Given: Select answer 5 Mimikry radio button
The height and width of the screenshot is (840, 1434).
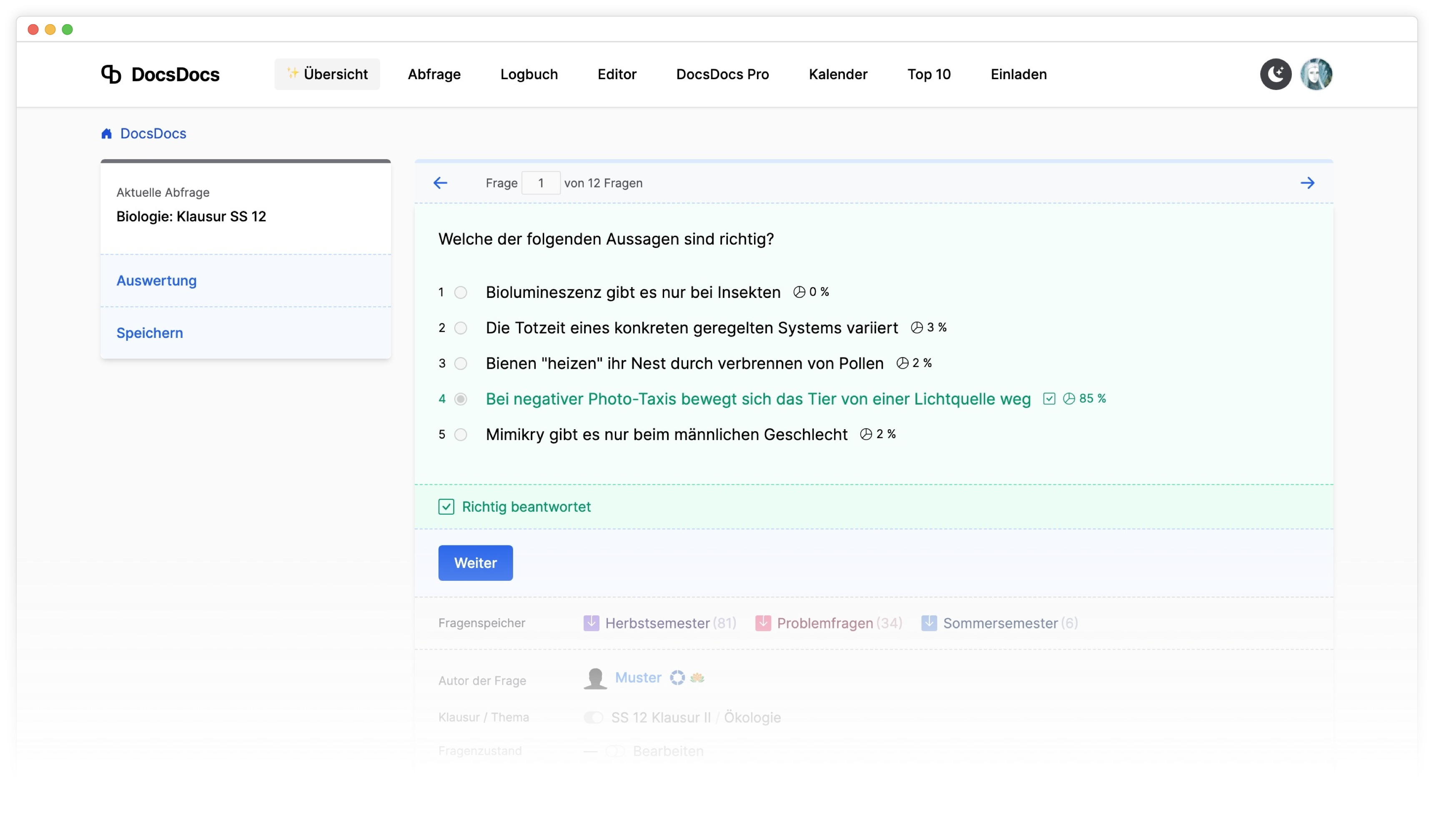Looking at the screenshot, I should point(460,435).
